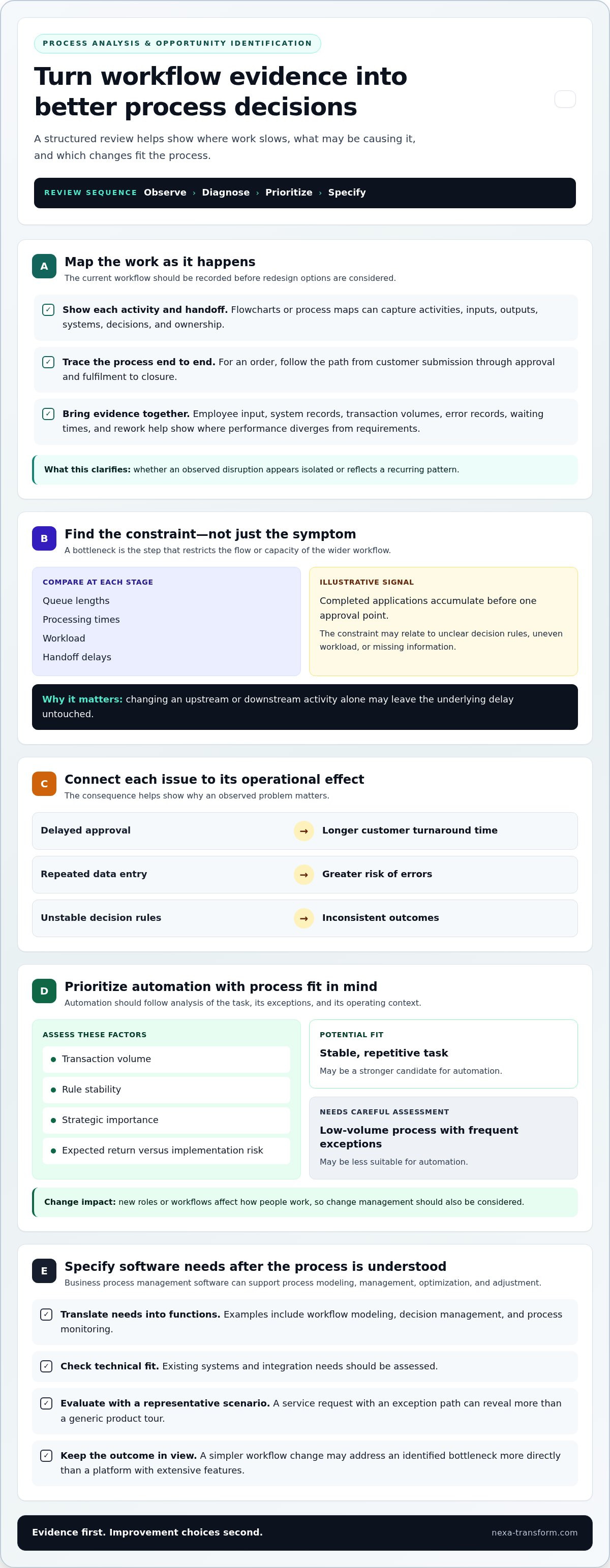This screenshot has height=1568, width=610.
Task: Toggle the 'Translate needs into functions' checkbox
Action: coord(46,1314)
